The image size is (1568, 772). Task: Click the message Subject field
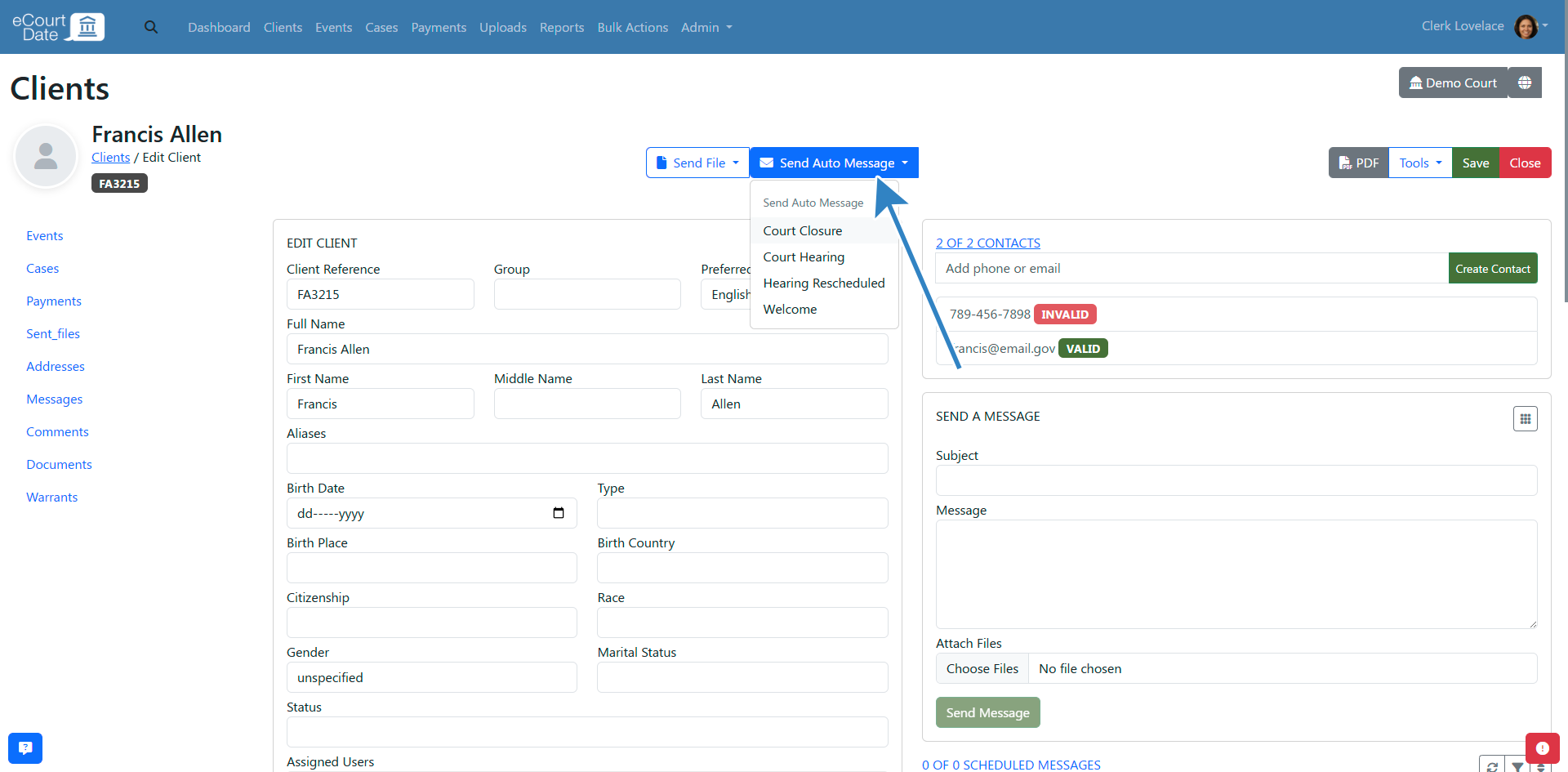1236,480
